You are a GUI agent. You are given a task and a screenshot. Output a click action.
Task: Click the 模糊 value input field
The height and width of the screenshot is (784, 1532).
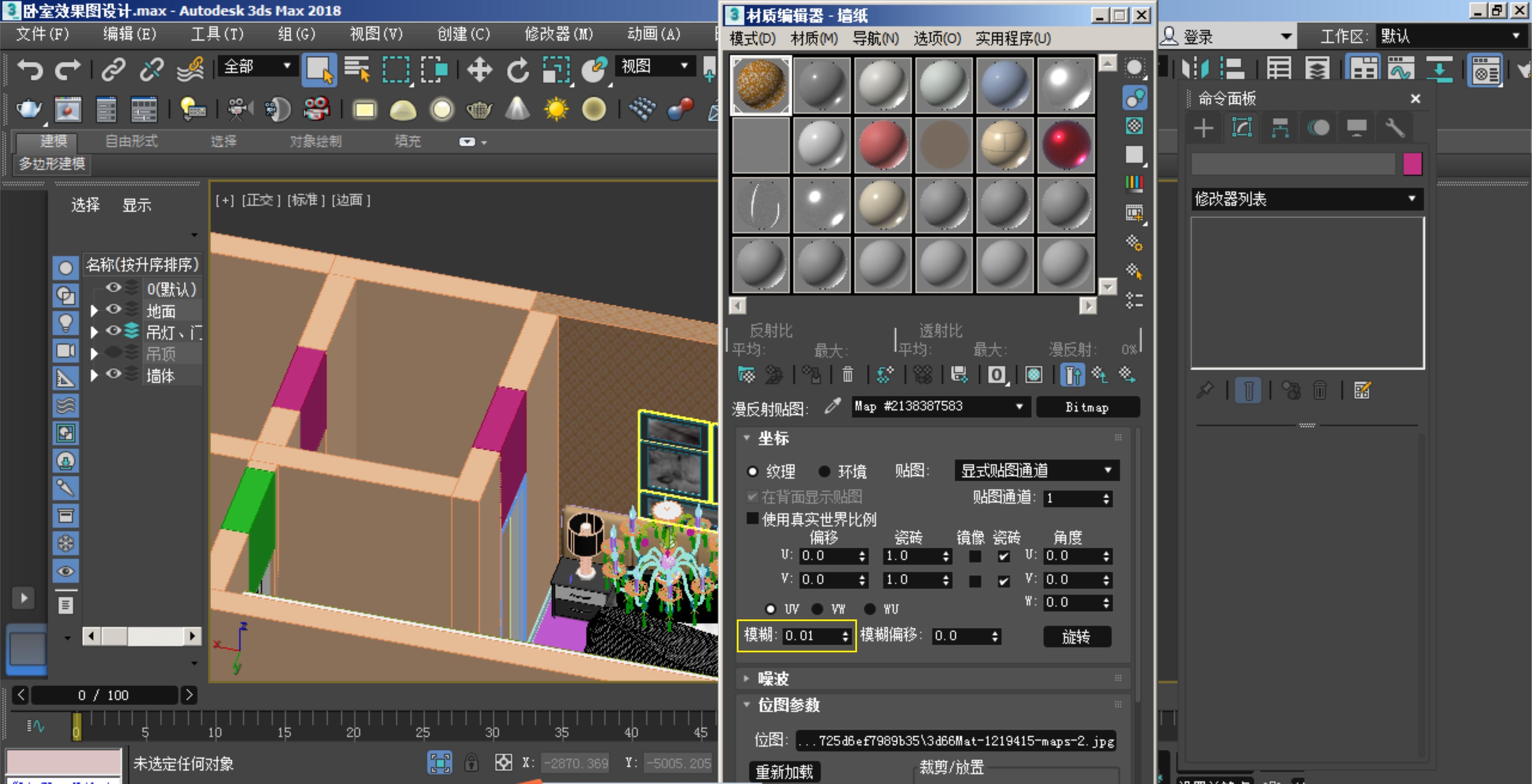point(811,636)
